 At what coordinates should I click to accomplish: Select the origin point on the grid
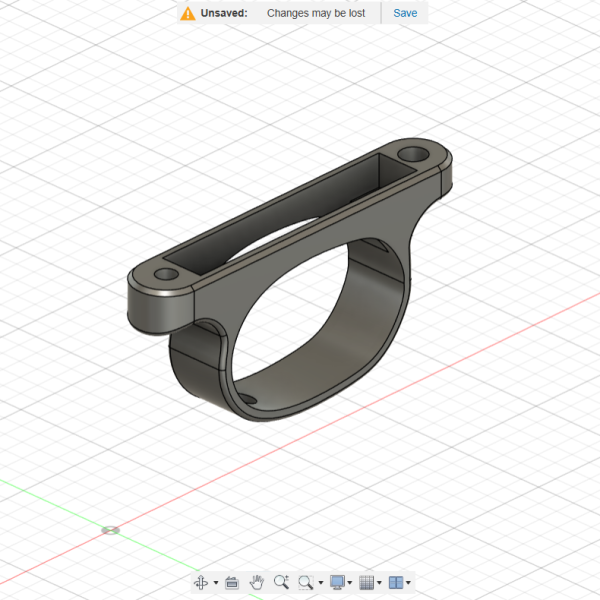[111, 529]
